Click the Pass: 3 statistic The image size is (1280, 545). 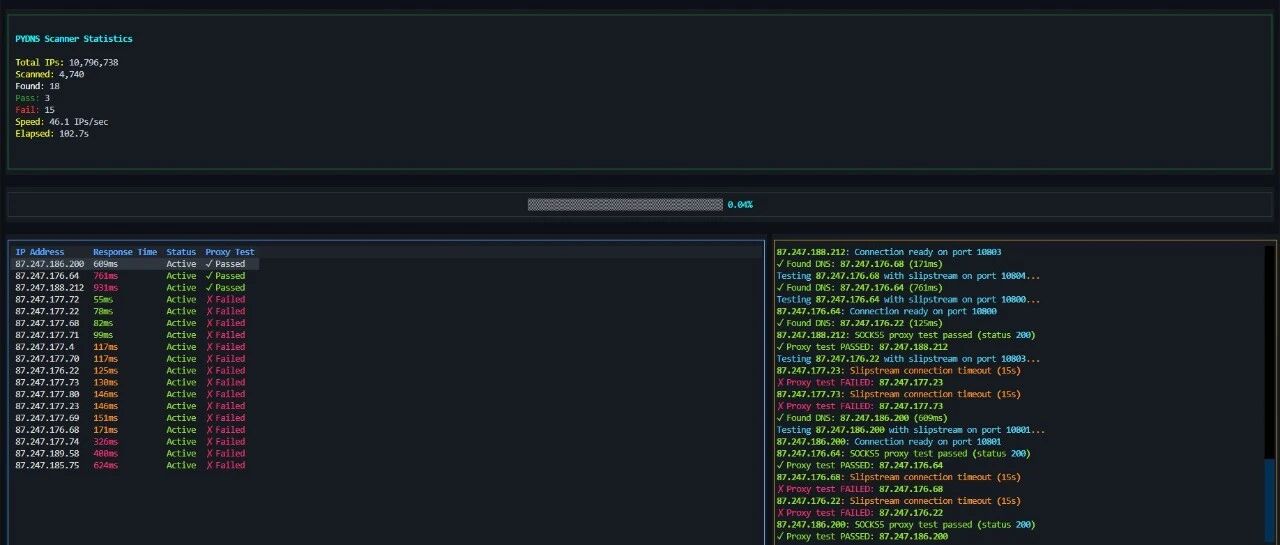[x=33, y=98]
